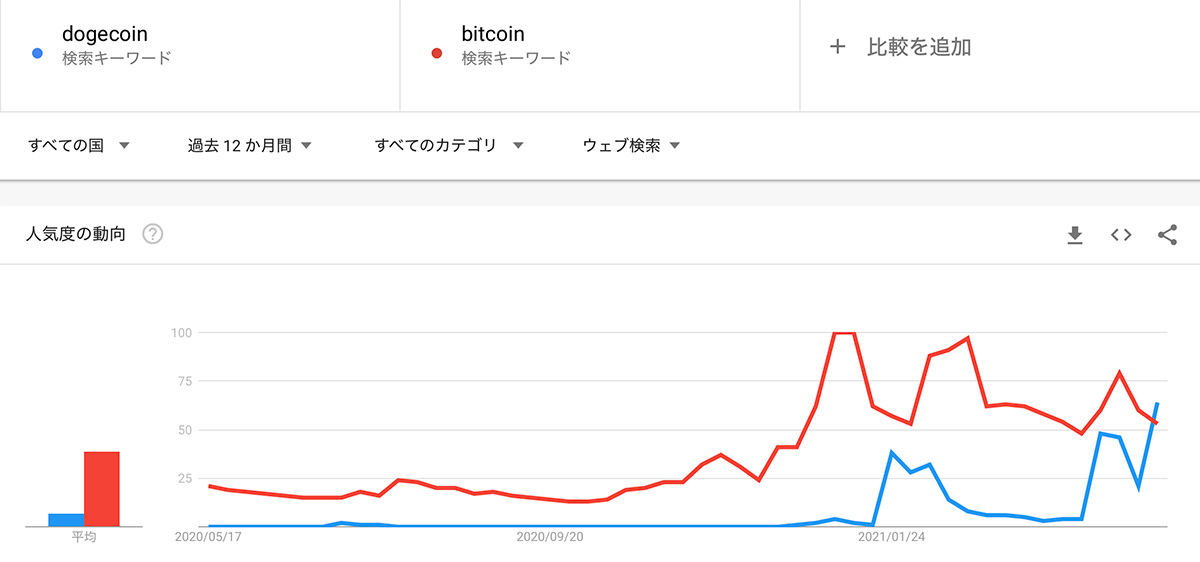Download the interest over time chart data
Viewport: 1200px width, 562px height.
[1075, 235]
